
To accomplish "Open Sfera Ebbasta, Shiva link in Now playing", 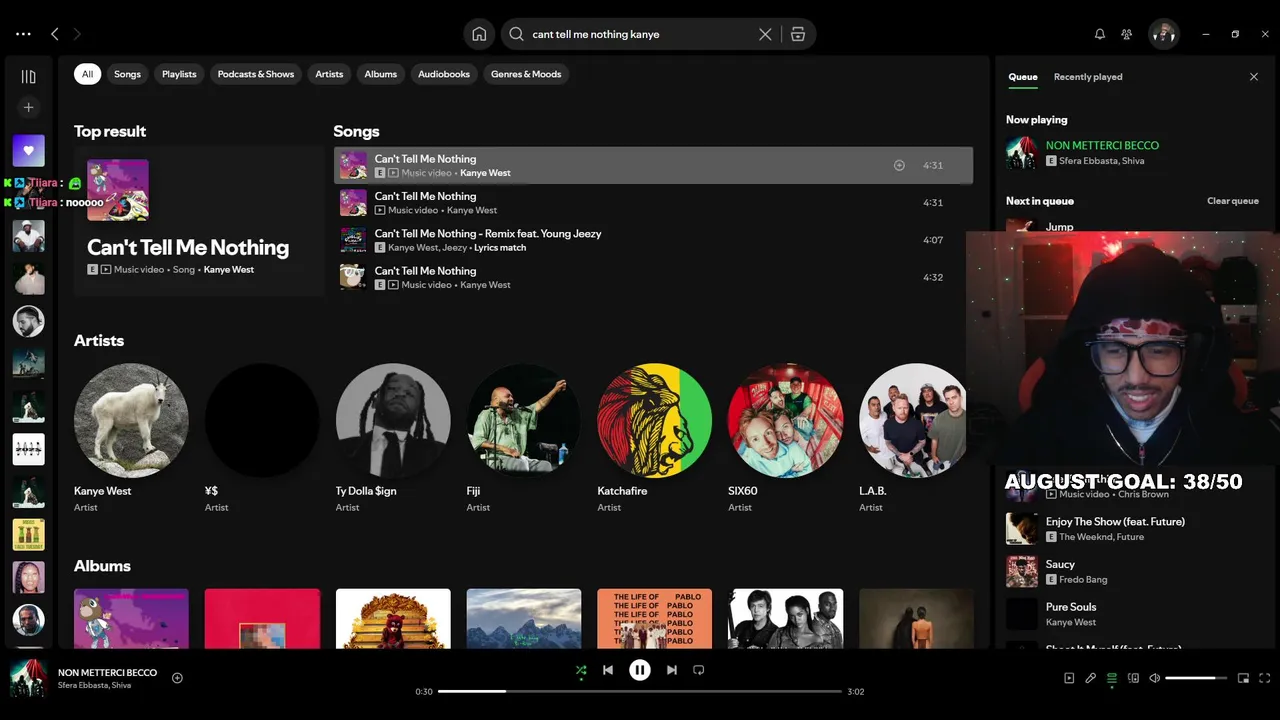I will point(1102,161).
